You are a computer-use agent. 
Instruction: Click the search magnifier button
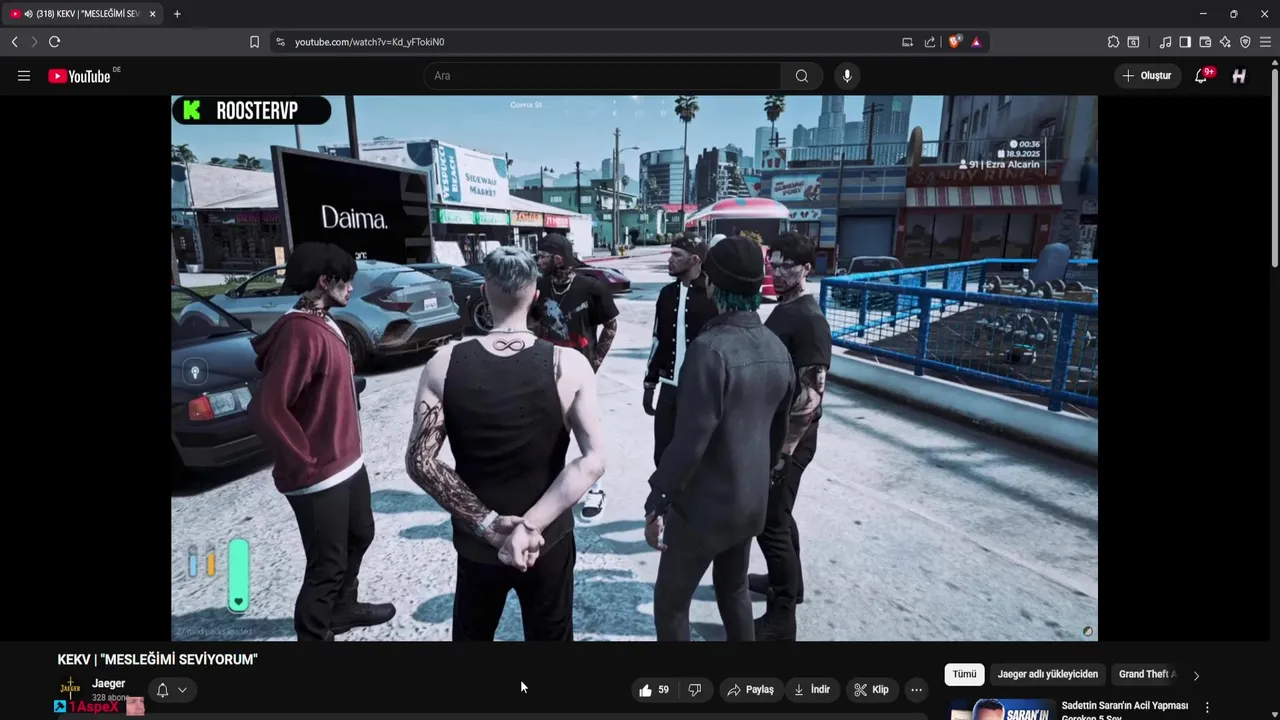(x=802, y=76)
